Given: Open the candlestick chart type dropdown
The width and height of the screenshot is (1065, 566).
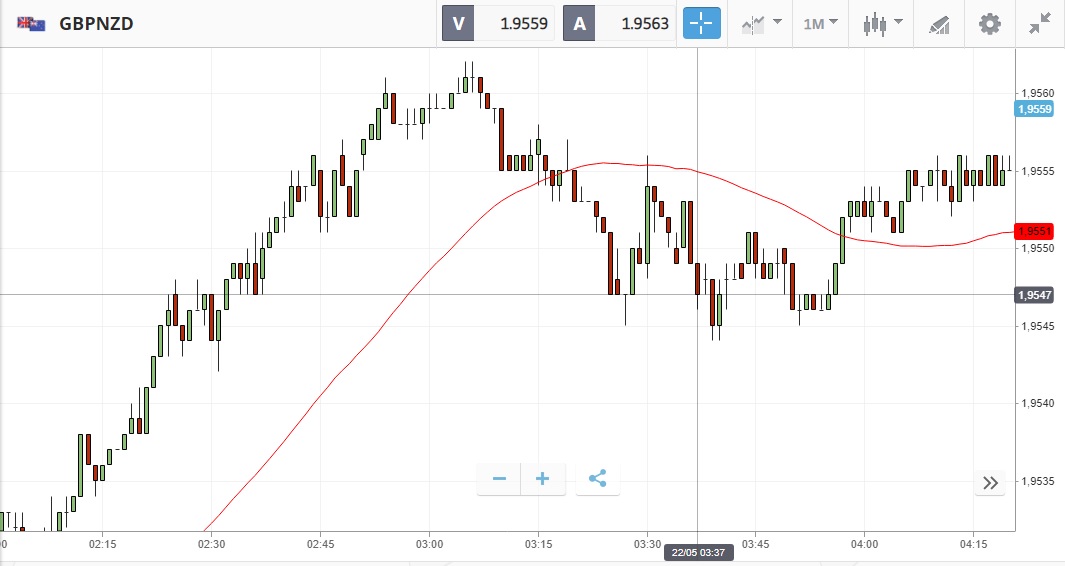Looking at the screenshot, I should (884, 23).
